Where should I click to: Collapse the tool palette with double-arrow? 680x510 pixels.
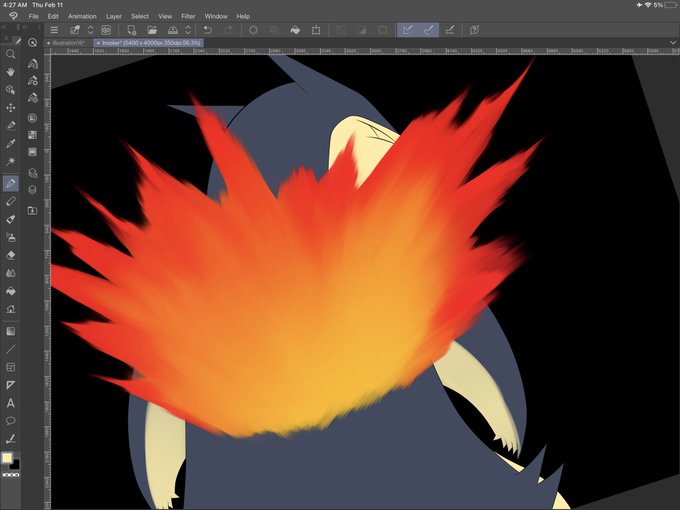[x=3, y=27]
